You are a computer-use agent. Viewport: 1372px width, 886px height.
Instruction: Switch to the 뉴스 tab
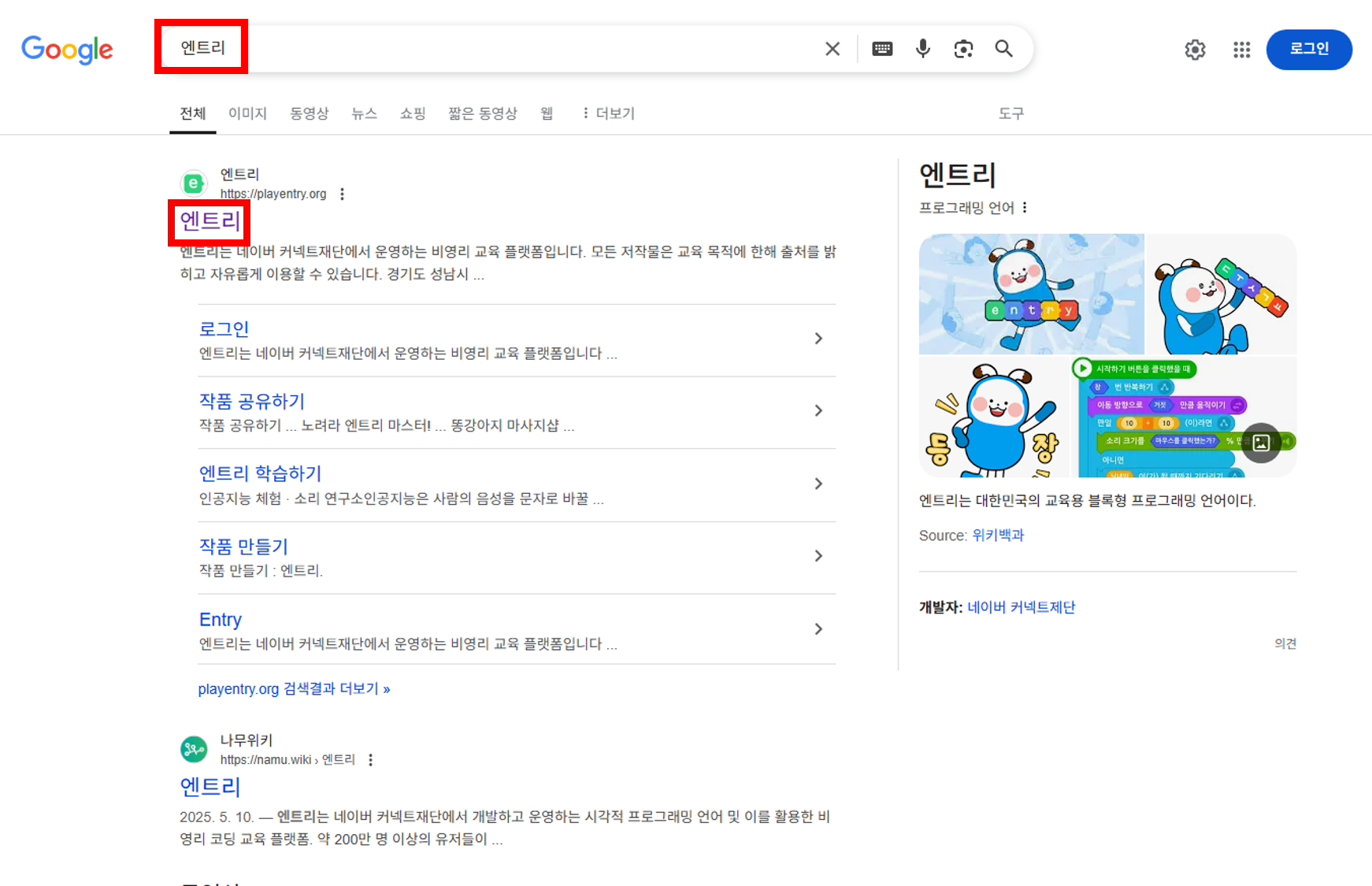click(364, 113)
